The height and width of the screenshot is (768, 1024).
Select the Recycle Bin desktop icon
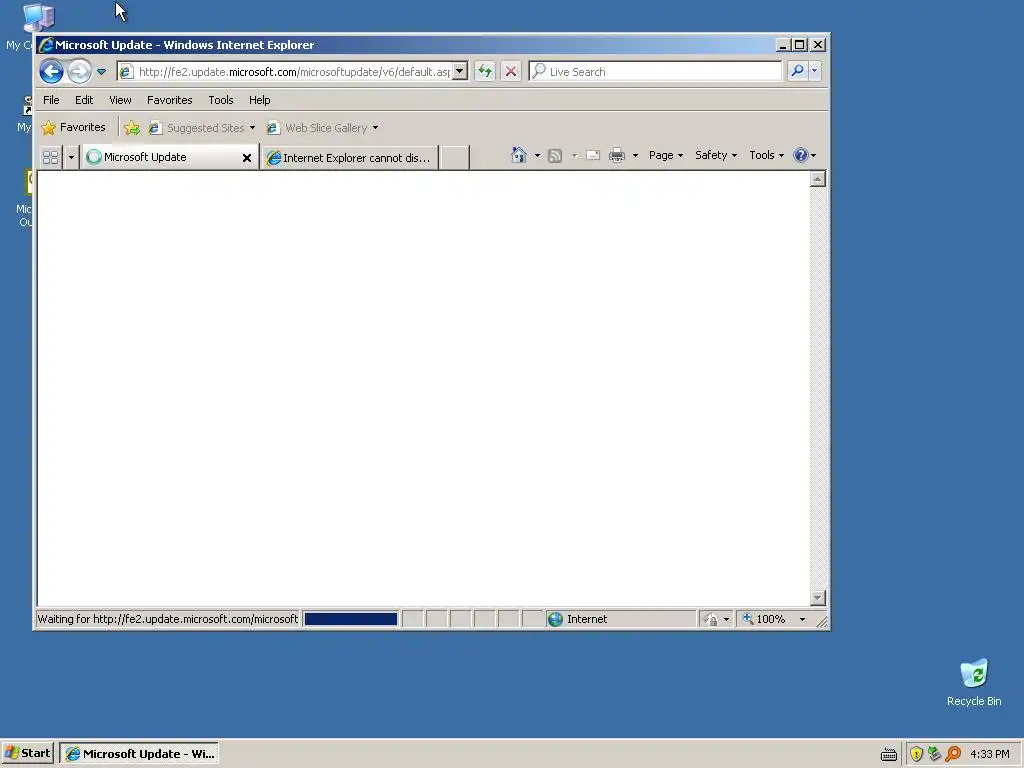pos(974,682)
